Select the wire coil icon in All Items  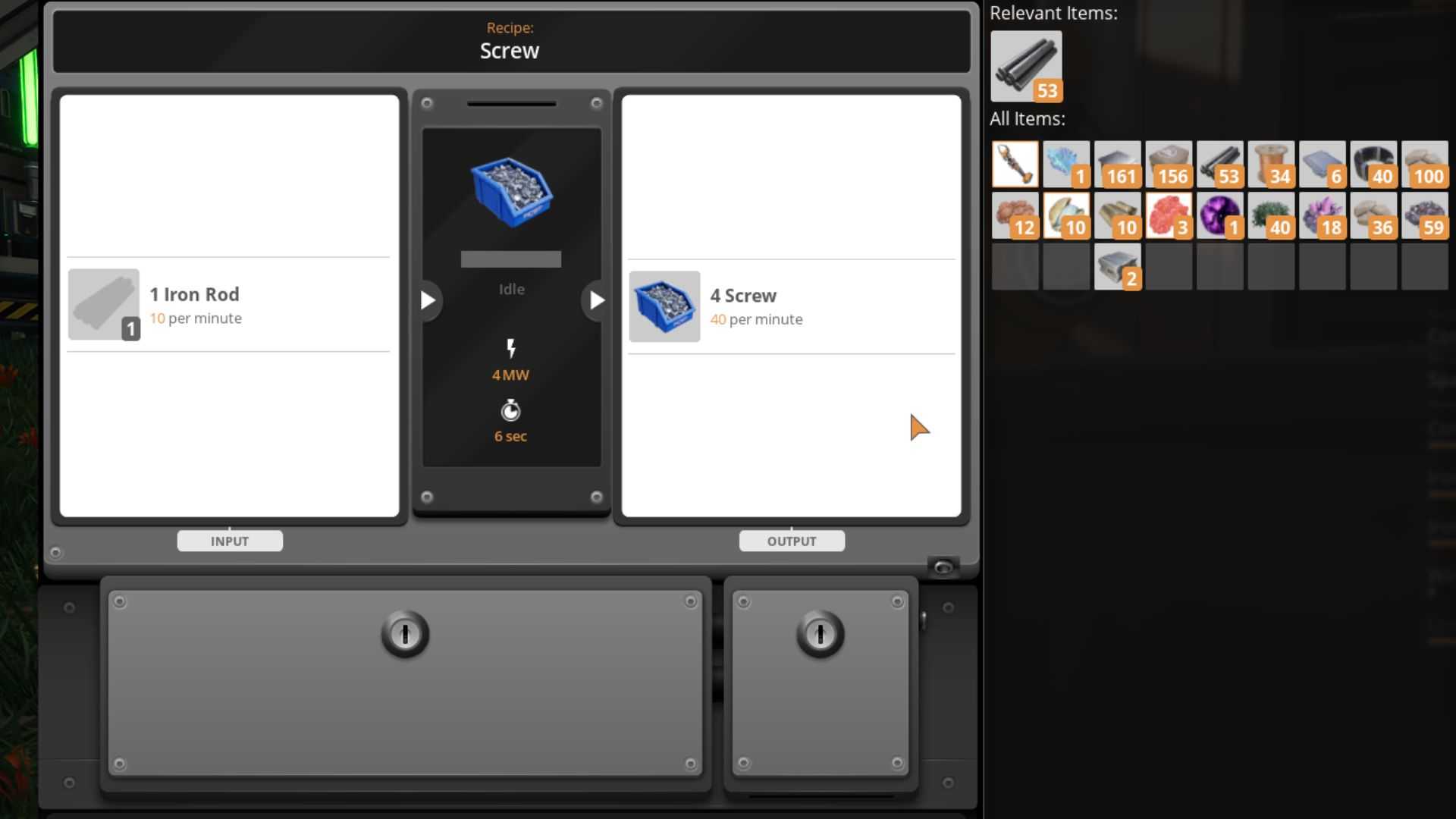[x=1271, y=163]
